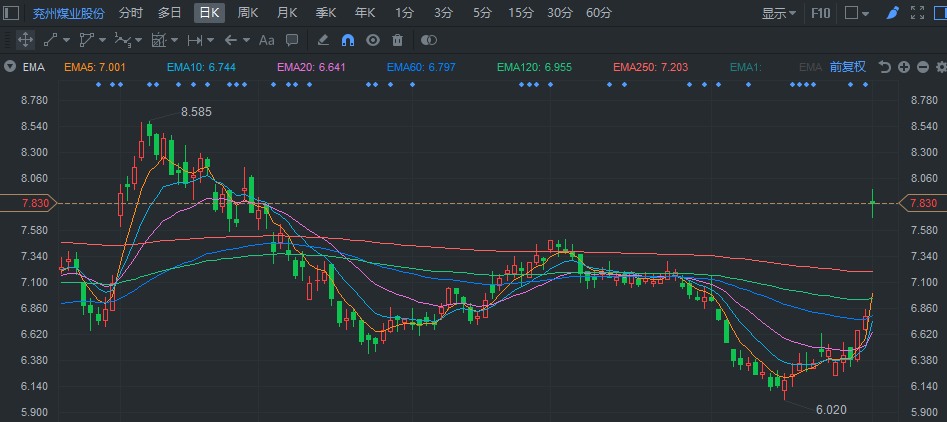Screen dimensions: 947x422
Task: Select the wave pattern drawing tool
Action: tap(123, 40)
